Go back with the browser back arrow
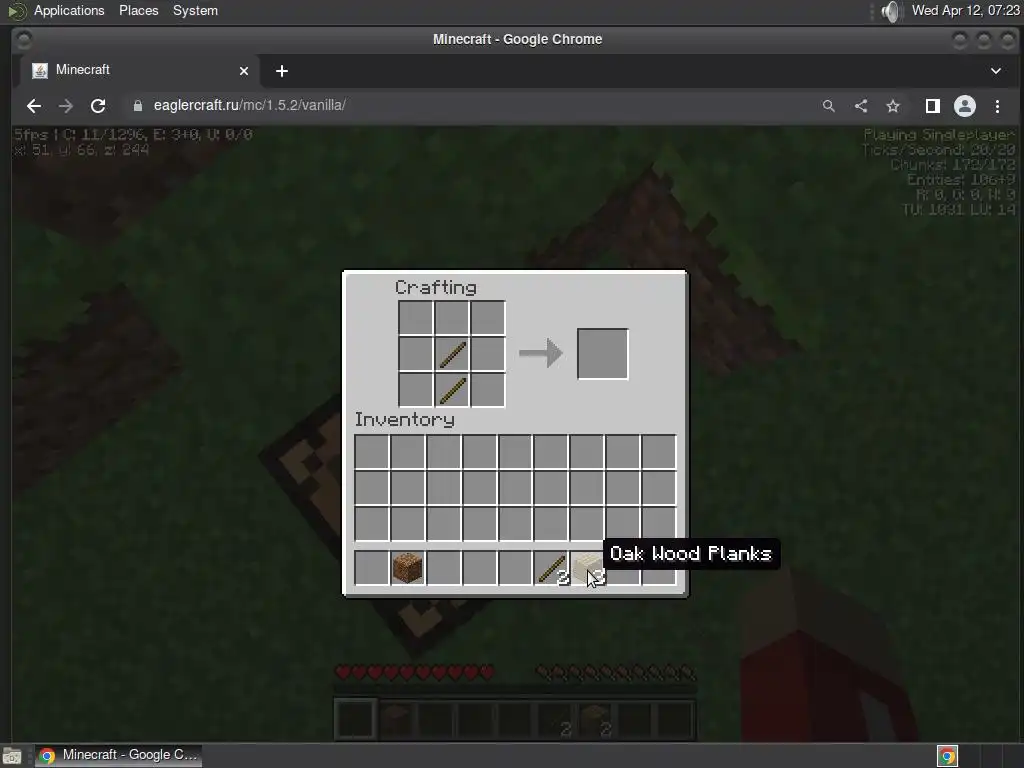 point(34,106)
